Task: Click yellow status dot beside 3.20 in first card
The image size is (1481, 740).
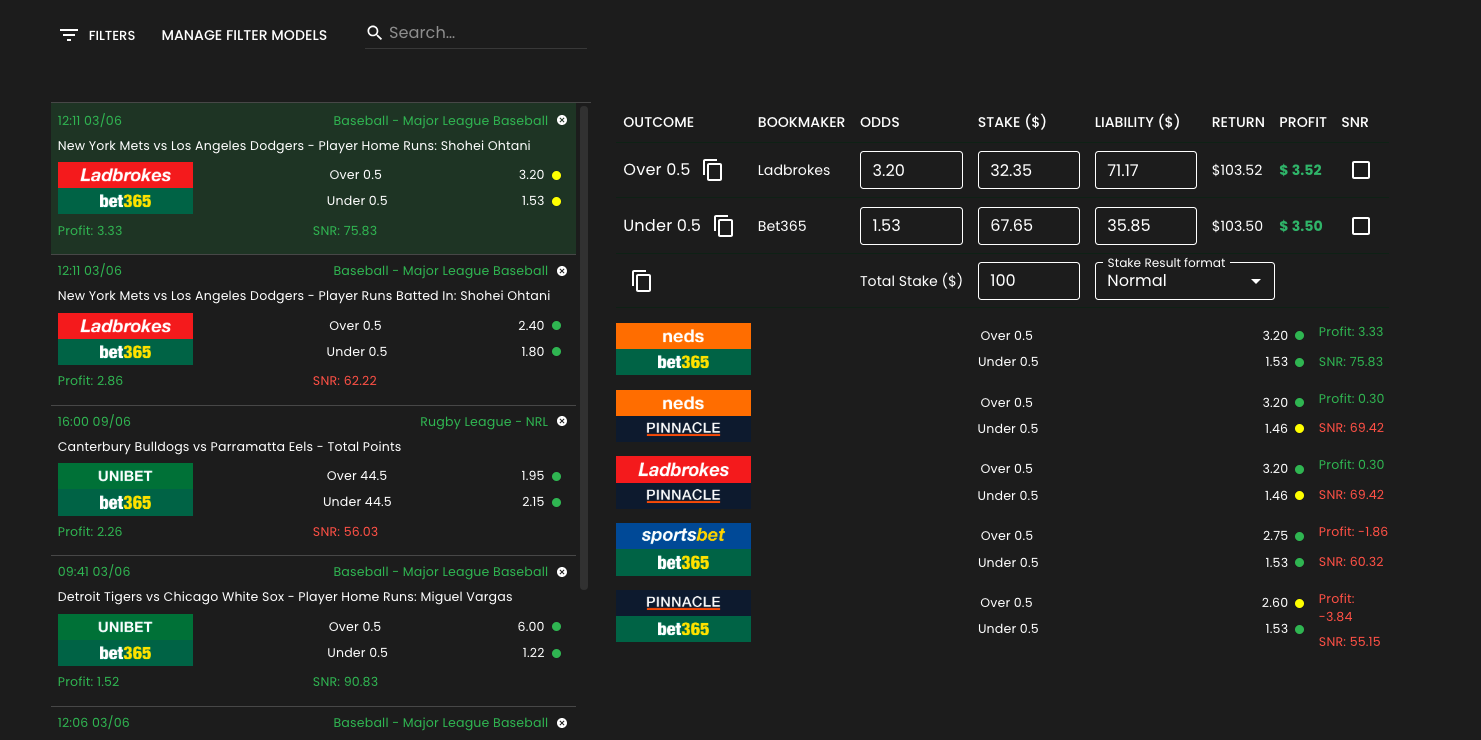Action: (x=556, y=175)
